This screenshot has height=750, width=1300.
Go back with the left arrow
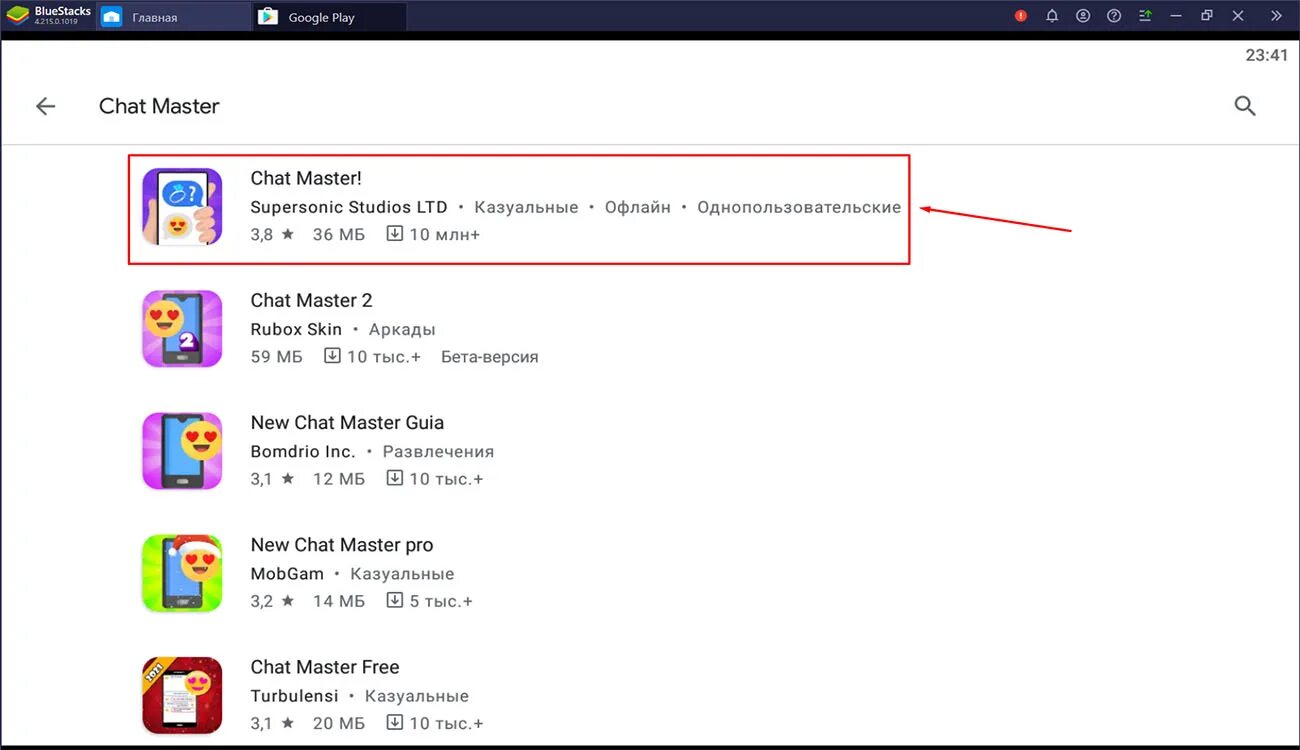point(46,106)
